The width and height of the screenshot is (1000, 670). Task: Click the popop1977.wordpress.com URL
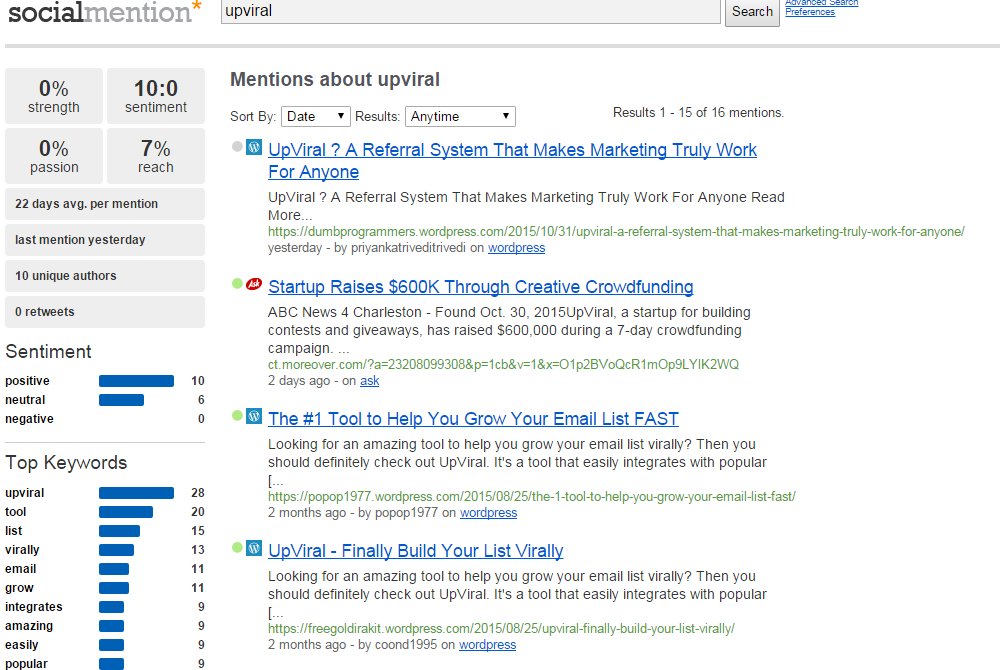coord(532,496)
